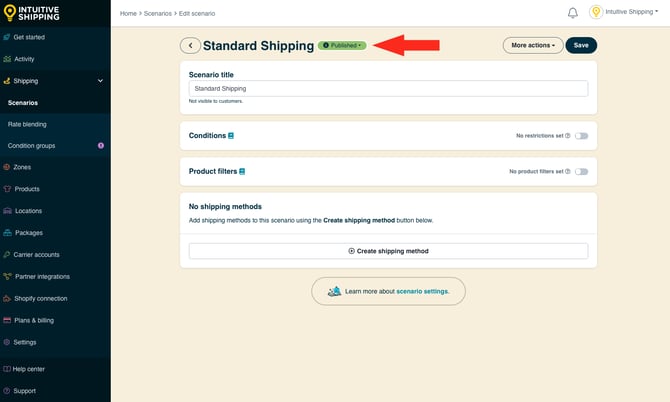Collapse the Shipping sidebar section
This screenshot has height=402, width=670.
click(100, 81)
